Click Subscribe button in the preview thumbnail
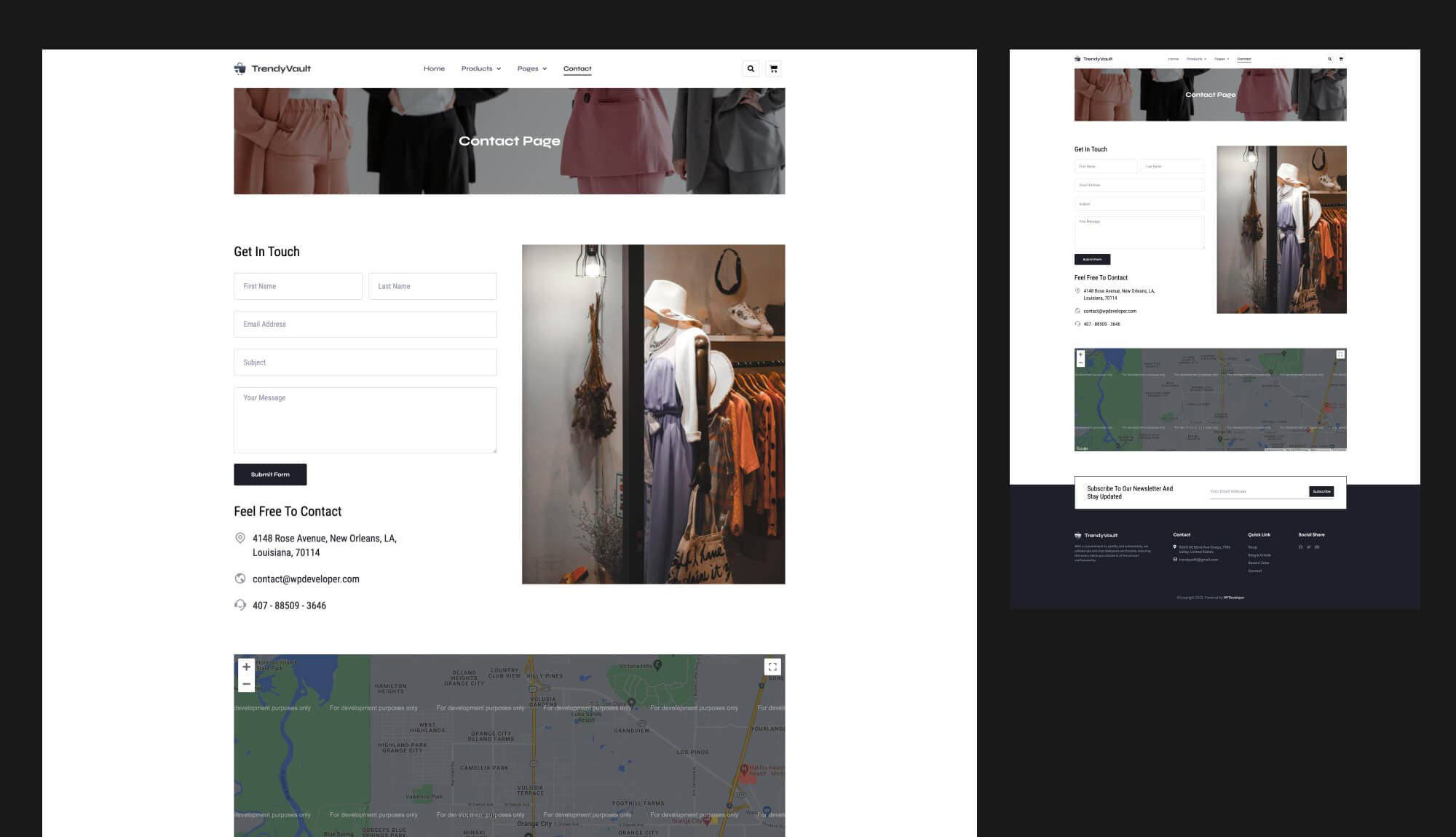This screenshot has height=837, width=1456. tap(1321, 491)
